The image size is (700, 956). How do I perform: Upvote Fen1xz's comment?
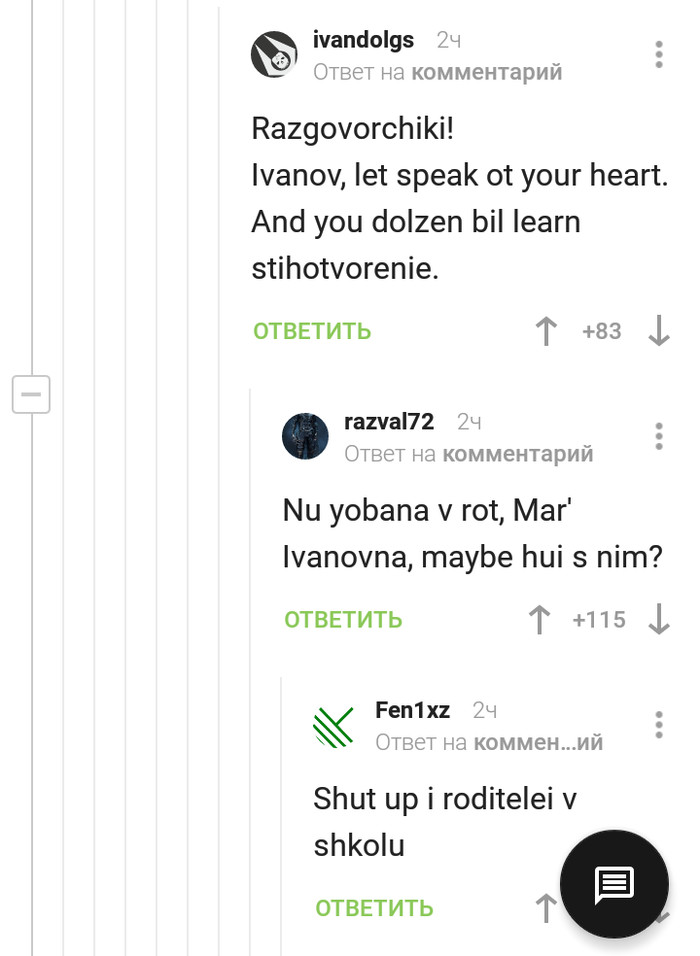546,908
